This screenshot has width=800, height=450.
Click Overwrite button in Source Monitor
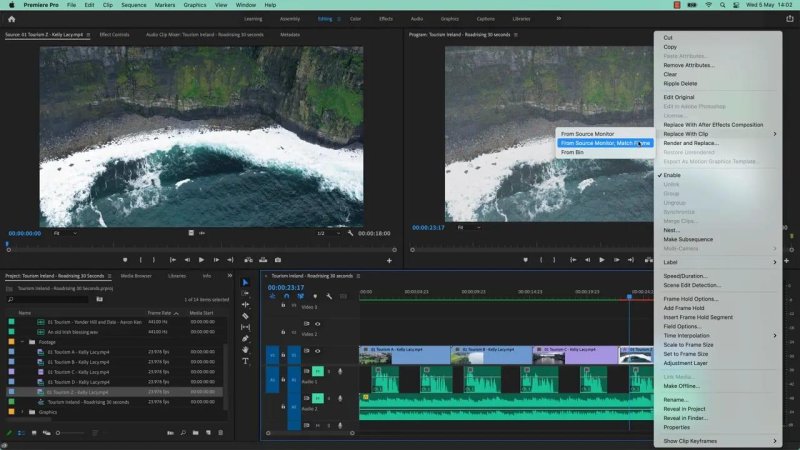coord(263,260)
